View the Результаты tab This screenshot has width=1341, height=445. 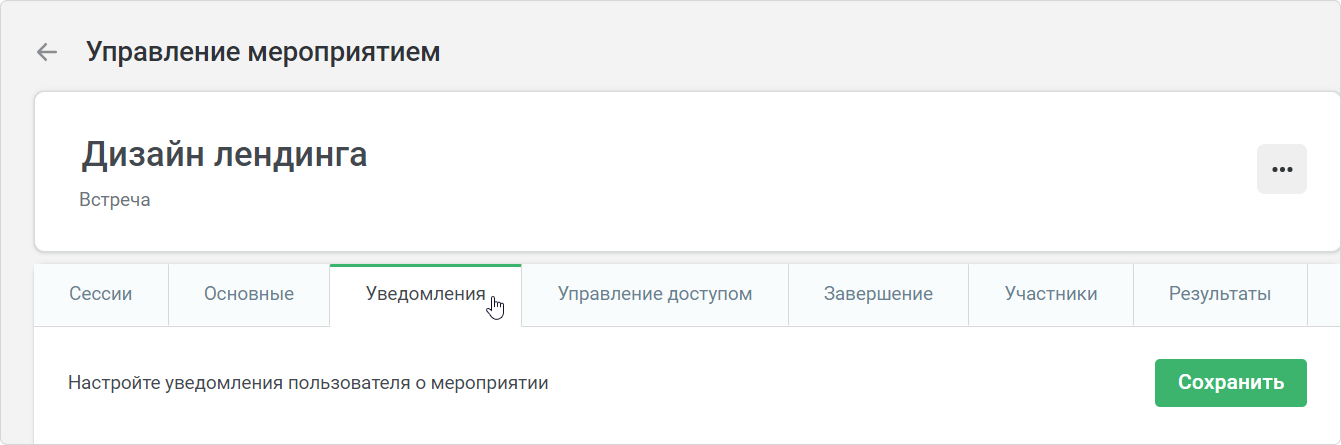[1220, 294]
